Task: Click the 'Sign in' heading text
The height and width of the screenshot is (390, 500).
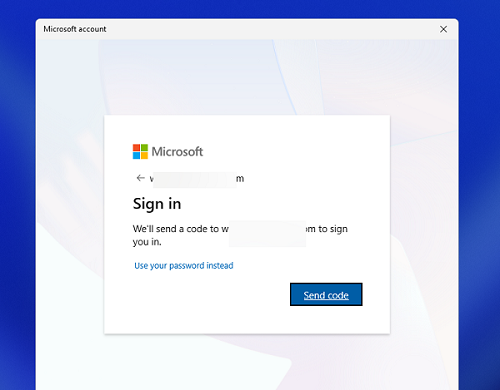Action: (x=157, y=204)
